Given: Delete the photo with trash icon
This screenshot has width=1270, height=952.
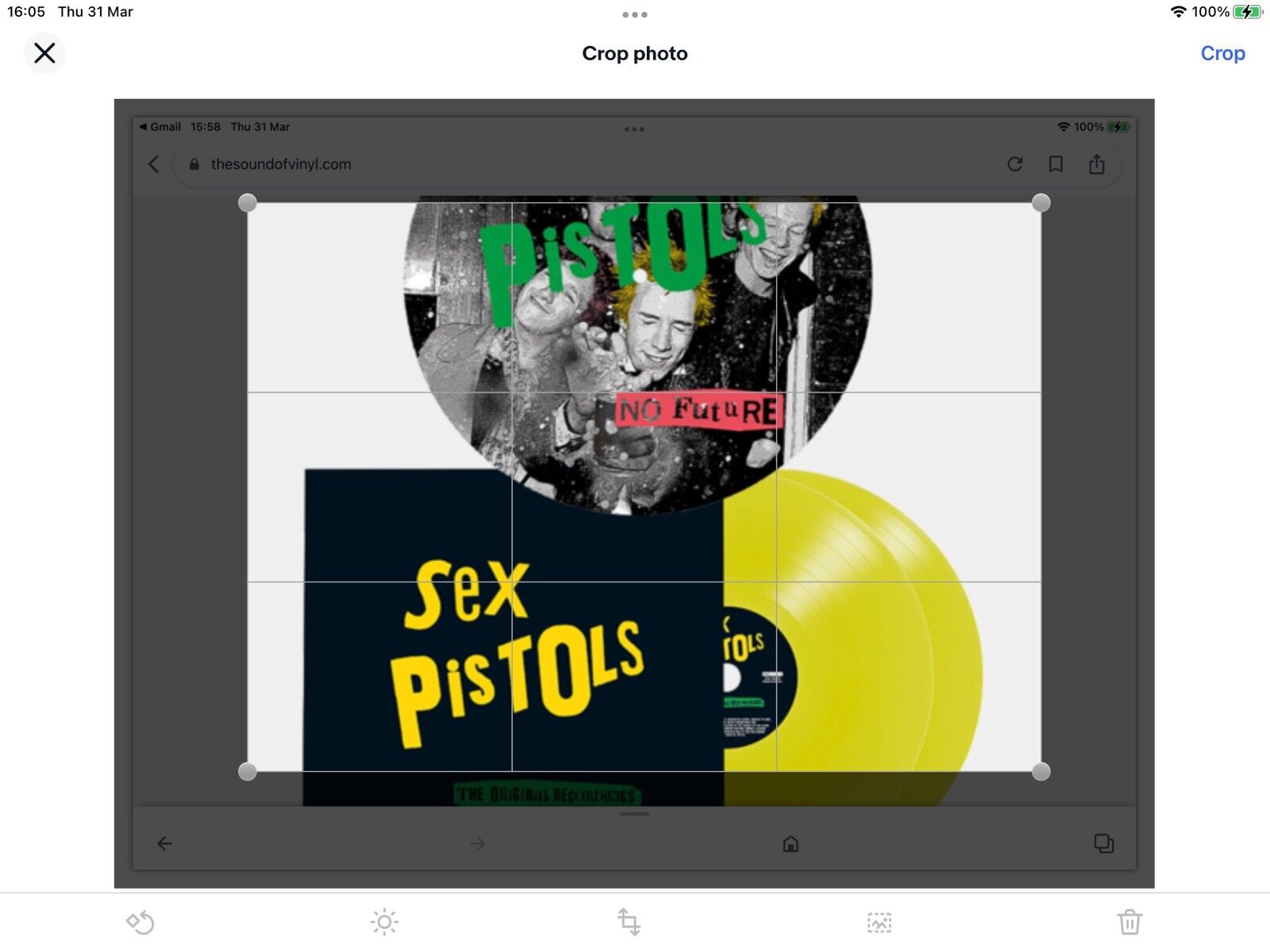Looking at the screenshot, I should point(1130,922).
